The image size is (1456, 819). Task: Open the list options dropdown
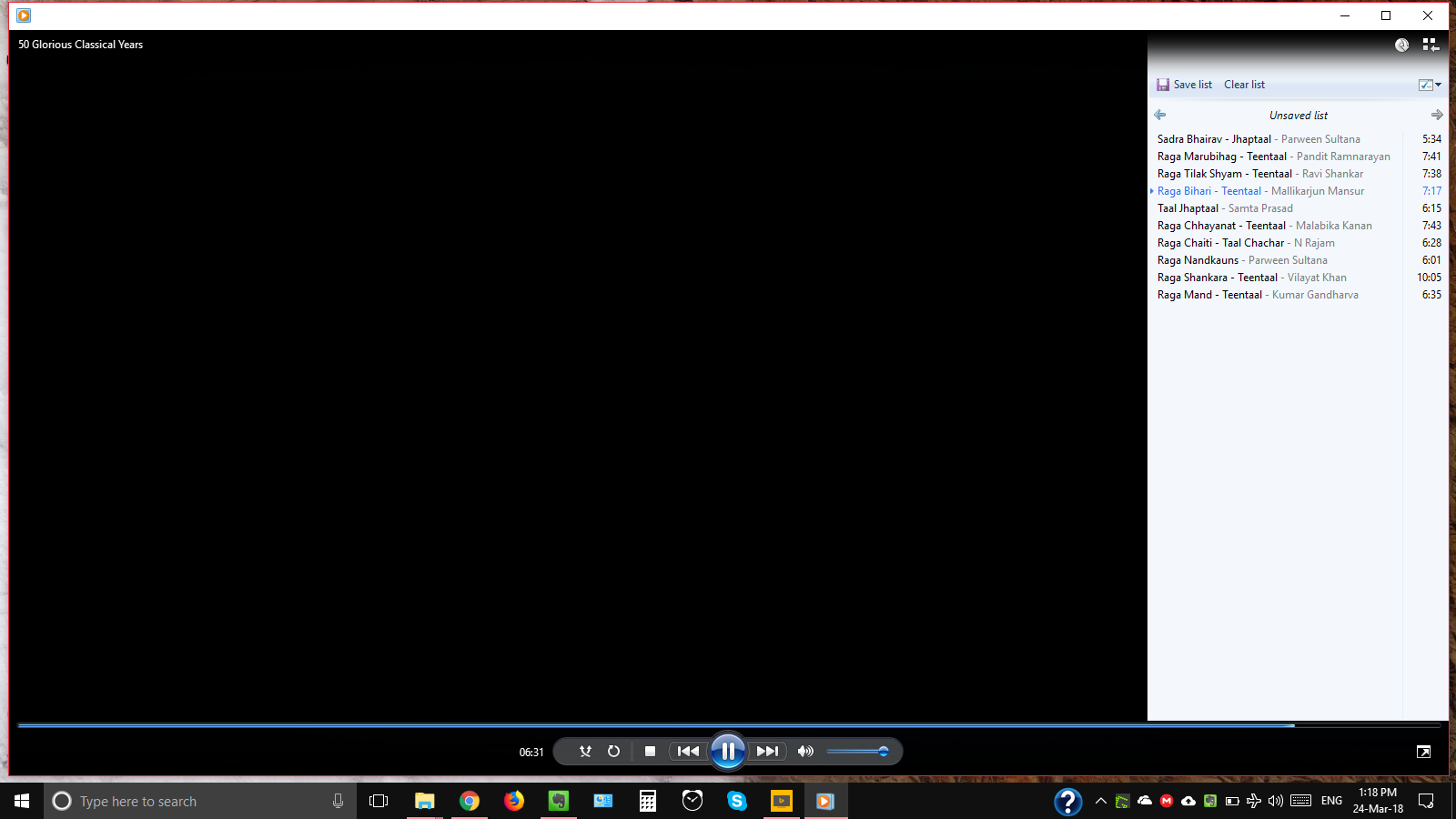pos(1430,85)
